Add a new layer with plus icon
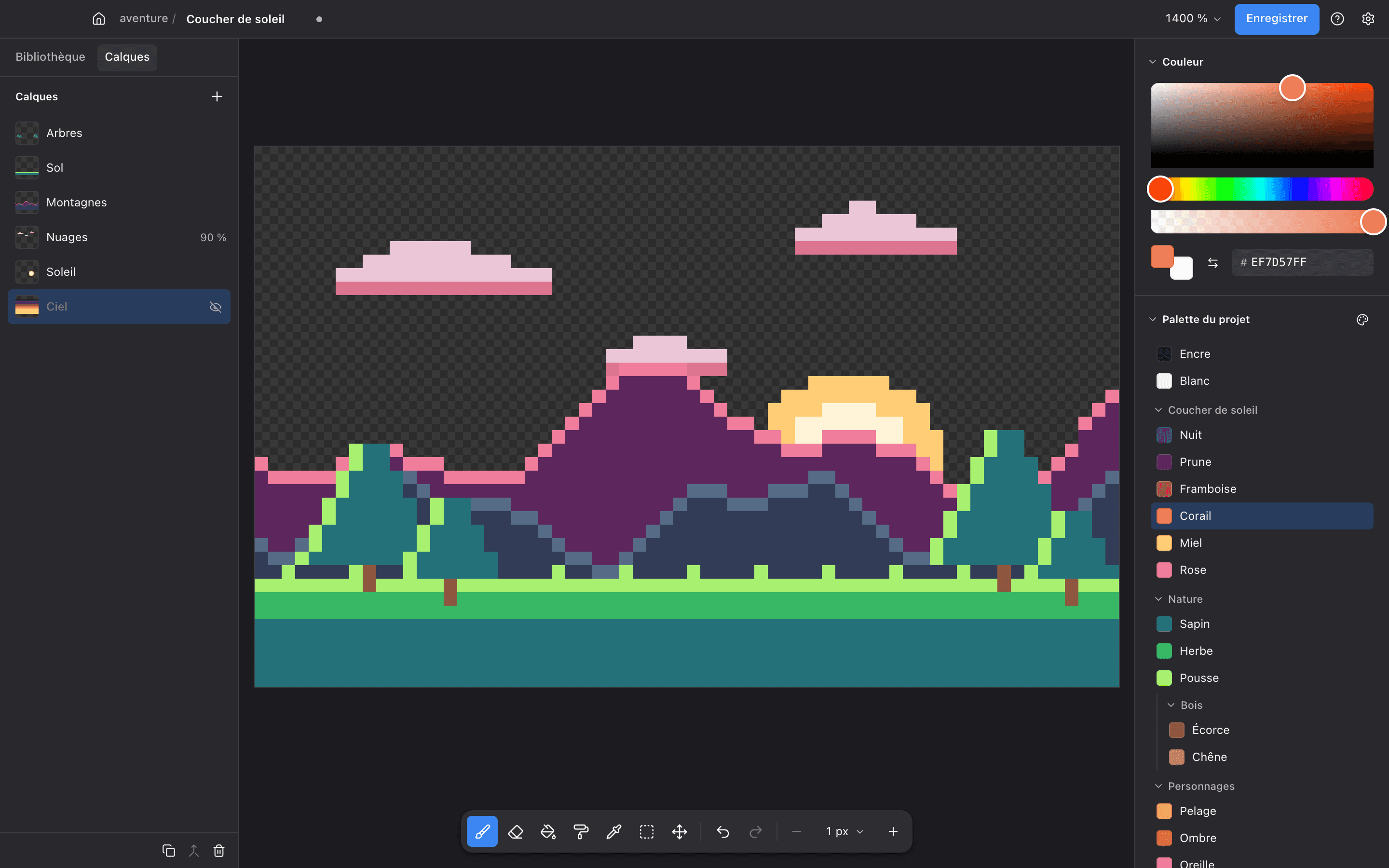Screen dimensions: 1389x868 pyautogui.click(x=217, y=96)
